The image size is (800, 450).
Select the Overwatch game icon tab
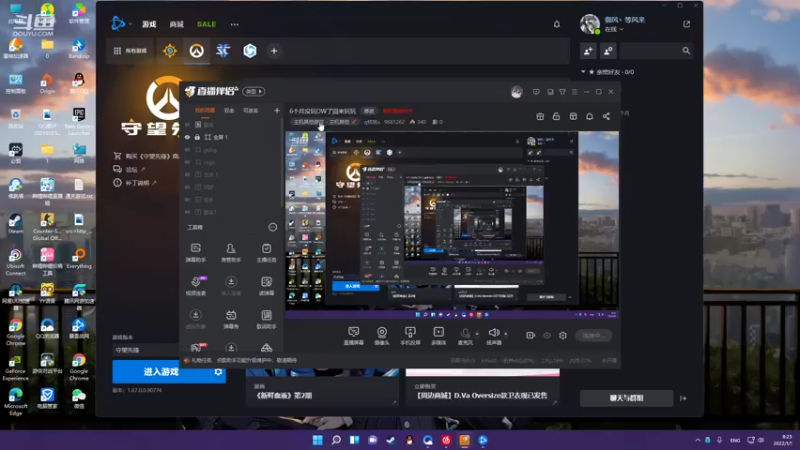coord(196,51)
